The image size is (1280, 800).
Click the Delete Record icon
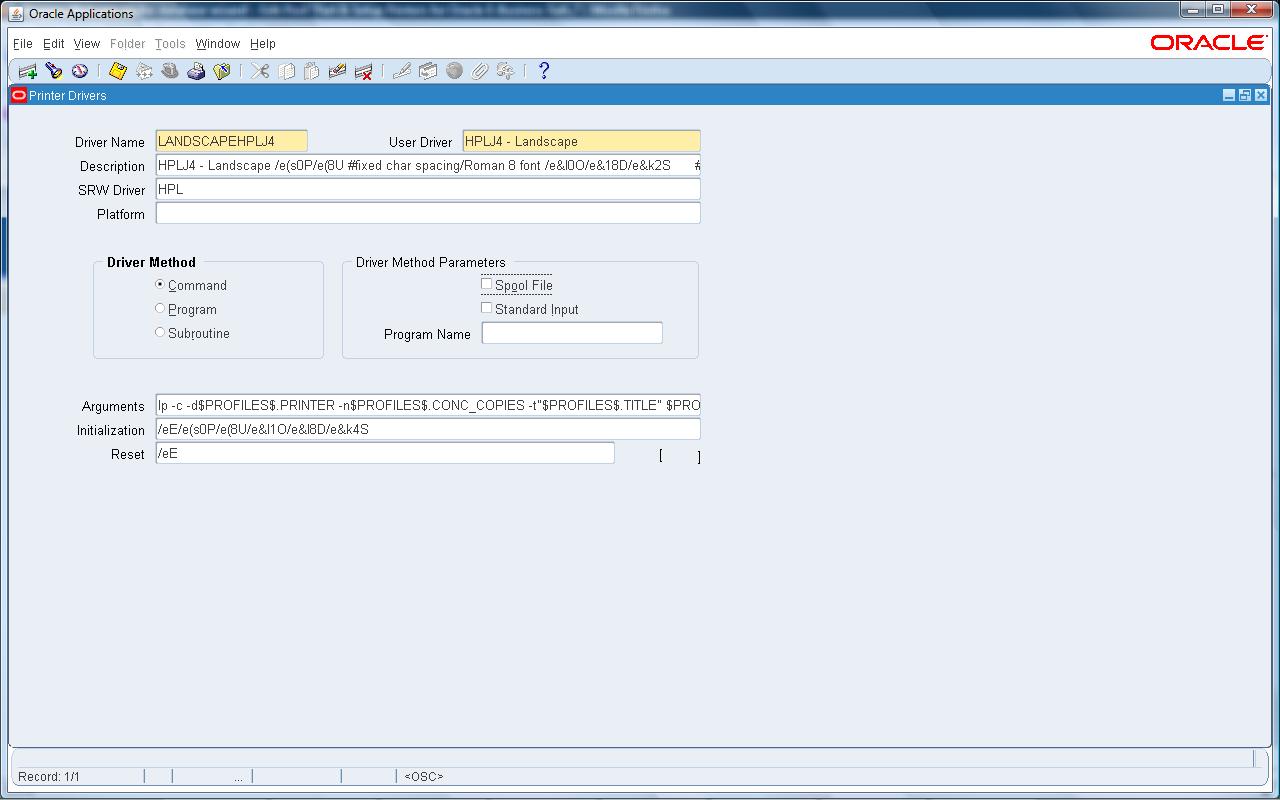tap(365, 71)
